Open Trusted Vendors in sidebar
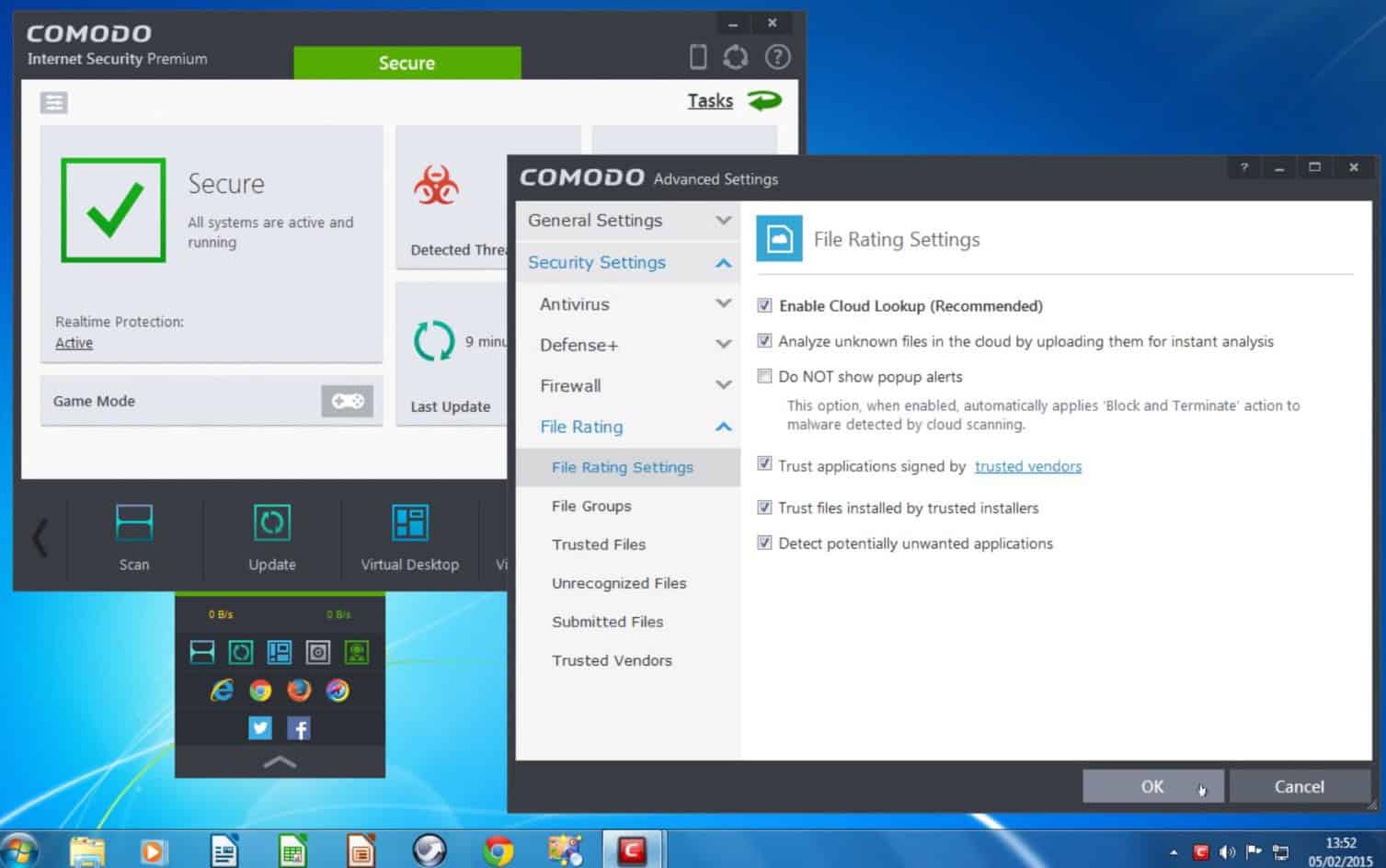1386x868 pixels. click(628, 660)
